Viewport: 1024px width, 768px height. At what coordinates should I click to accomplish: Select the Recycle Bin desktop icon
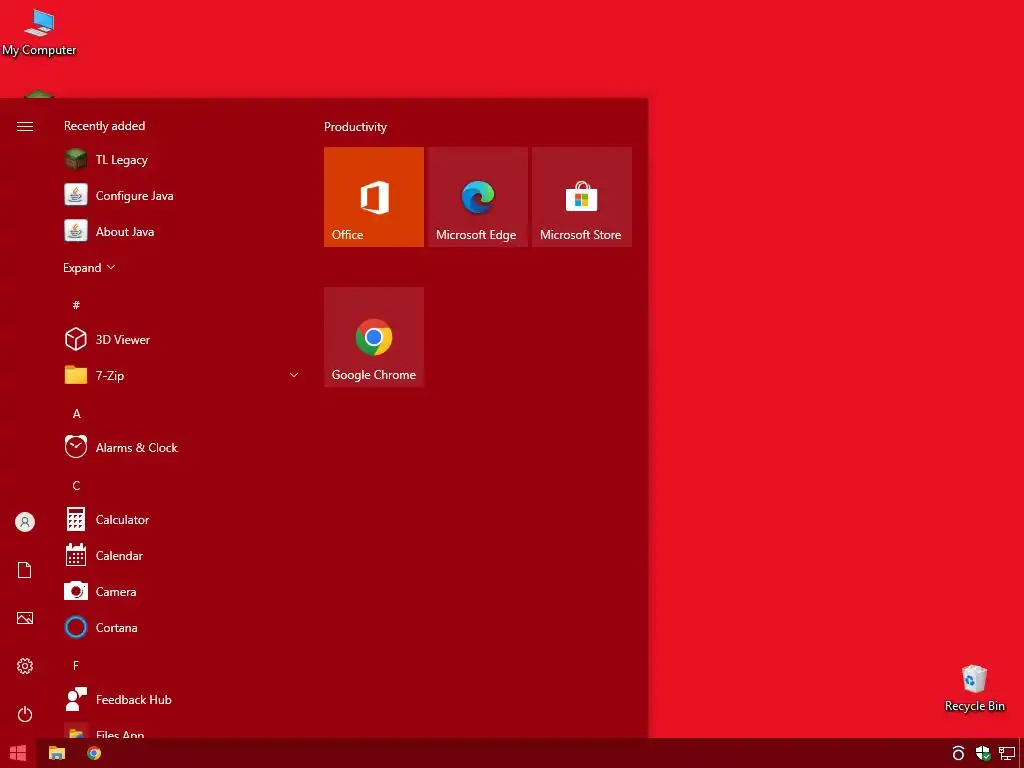coord(974,688)
